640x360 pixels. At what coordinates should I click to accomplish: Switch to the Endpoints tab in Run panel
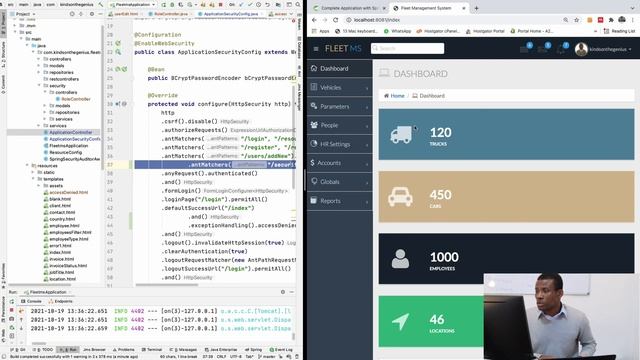(x=60, y=301)
